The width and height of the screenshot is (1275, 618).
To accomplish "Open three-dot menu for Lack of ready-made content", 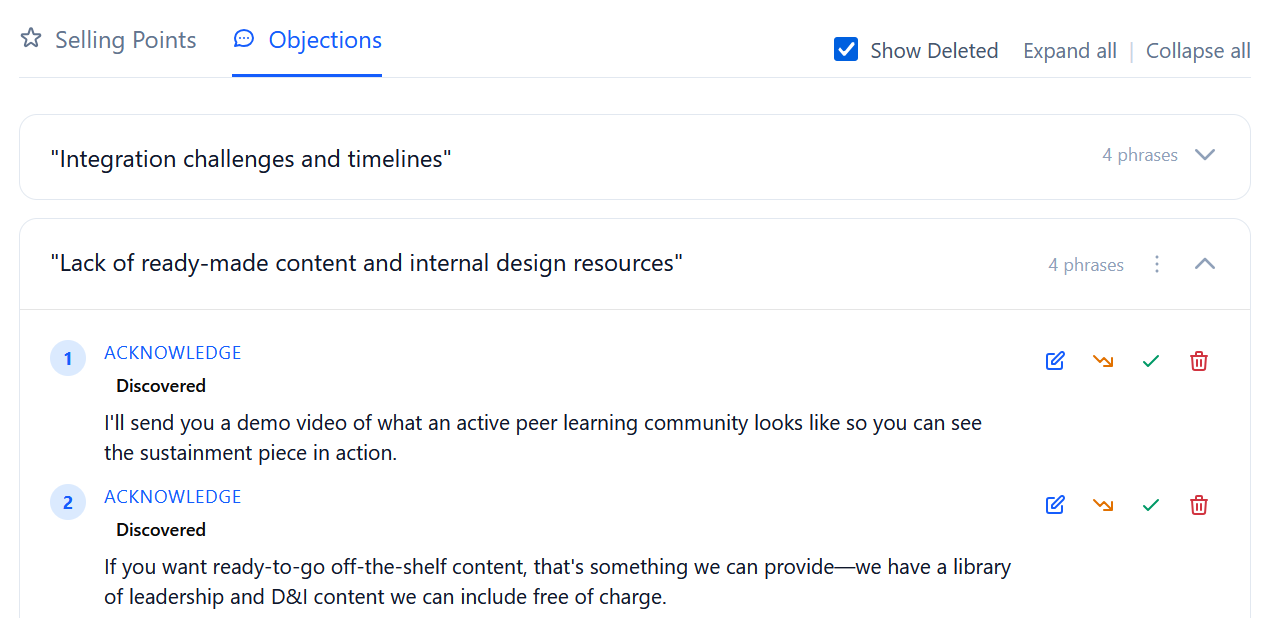I will click(x=1157, y=264).
